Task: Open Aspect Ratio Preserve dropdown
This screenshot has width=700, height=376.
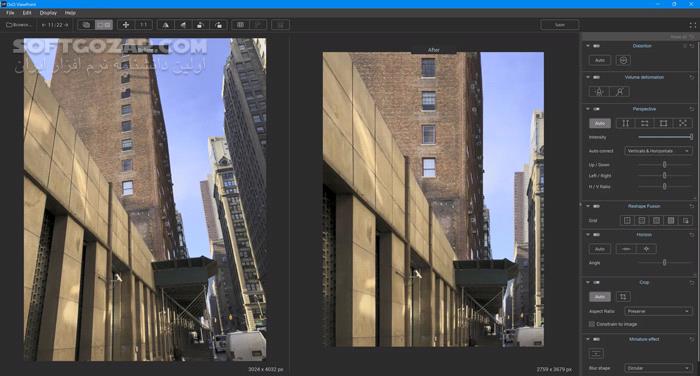Action: 658,311
